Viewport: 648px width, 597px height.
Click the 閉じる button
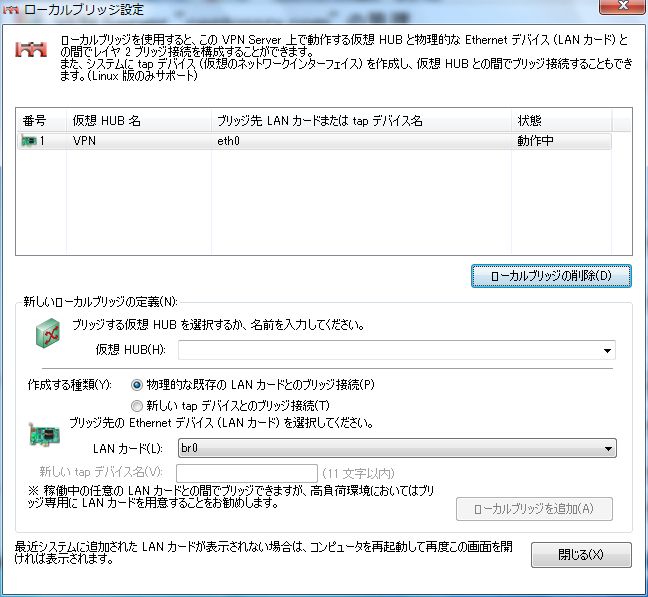point(581,555)
